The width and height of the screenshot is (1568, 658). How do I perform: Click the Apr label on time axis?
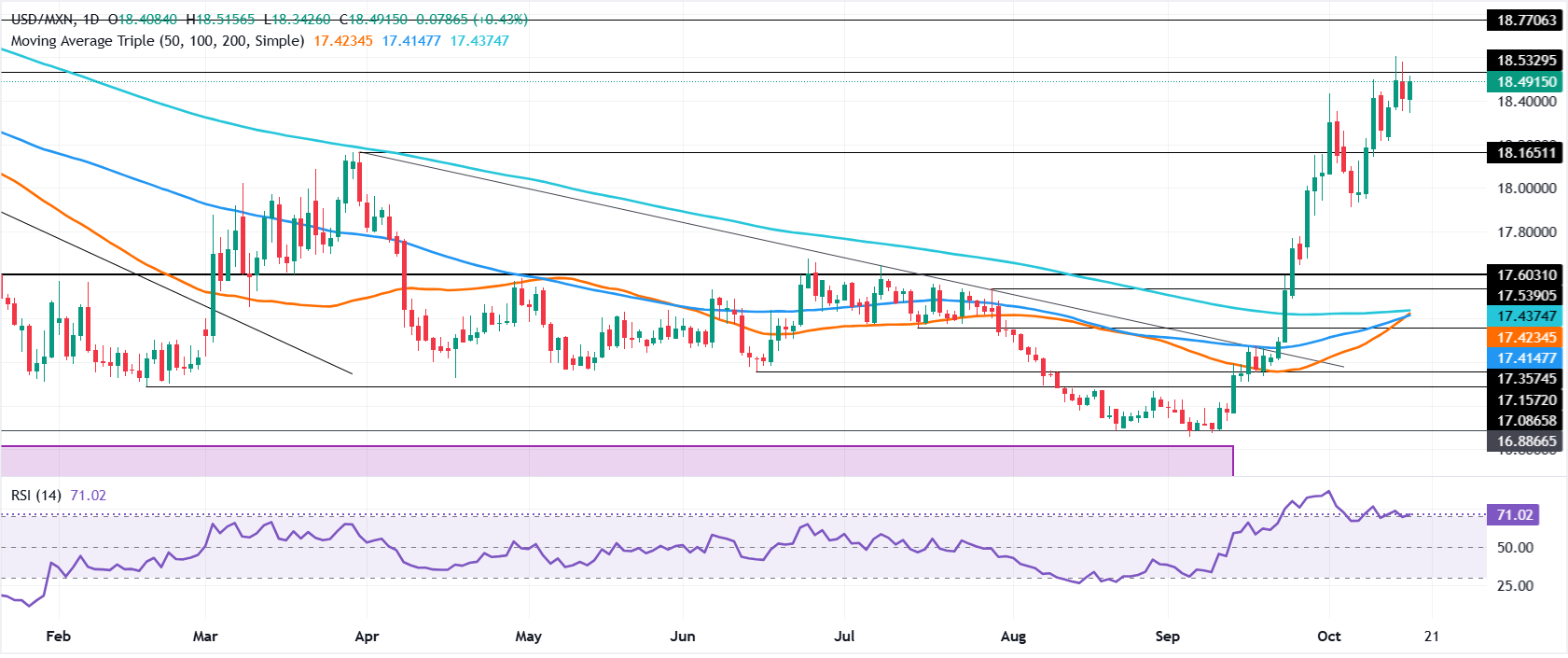tap(367, 637)
